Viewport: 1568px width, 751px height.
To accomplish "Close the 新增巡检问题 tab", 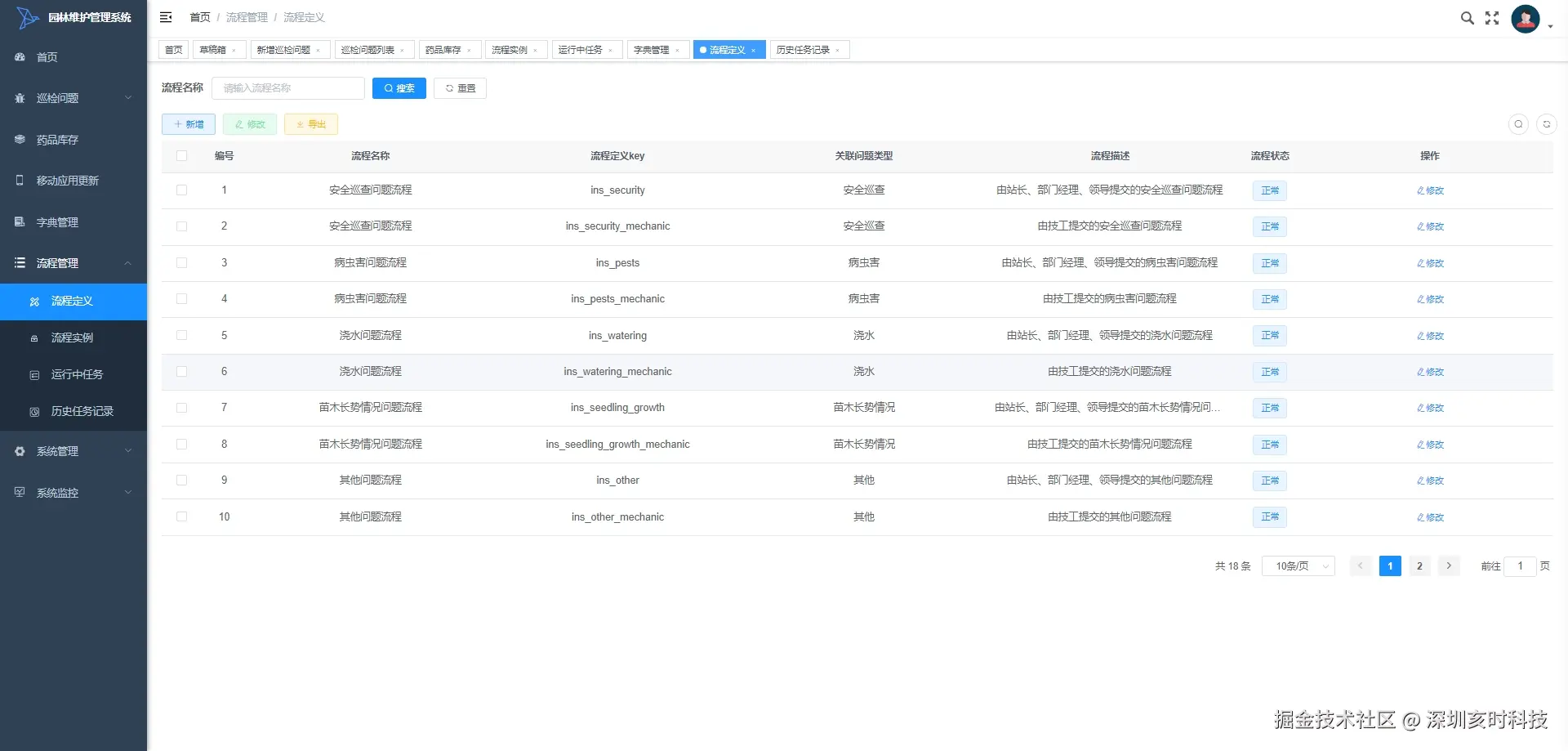I will 318,51.
